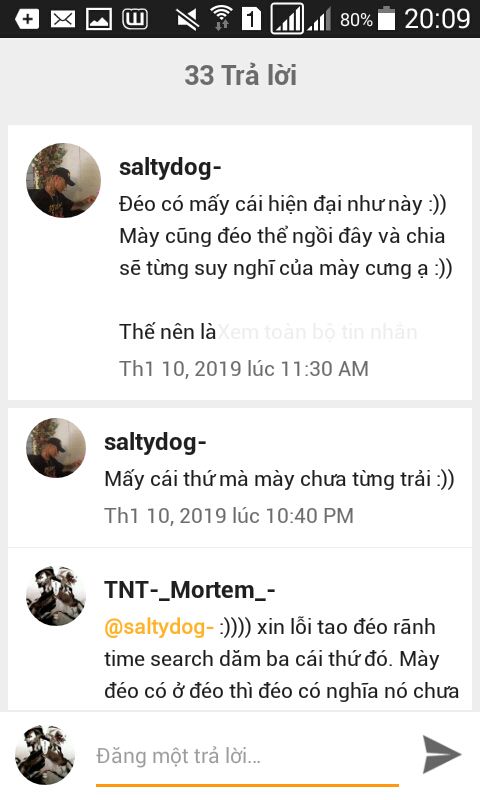This screenshot has width=480, height=800.
Task: Open saltydog- avatar on the second reply
Action: [x=56, y=448]
